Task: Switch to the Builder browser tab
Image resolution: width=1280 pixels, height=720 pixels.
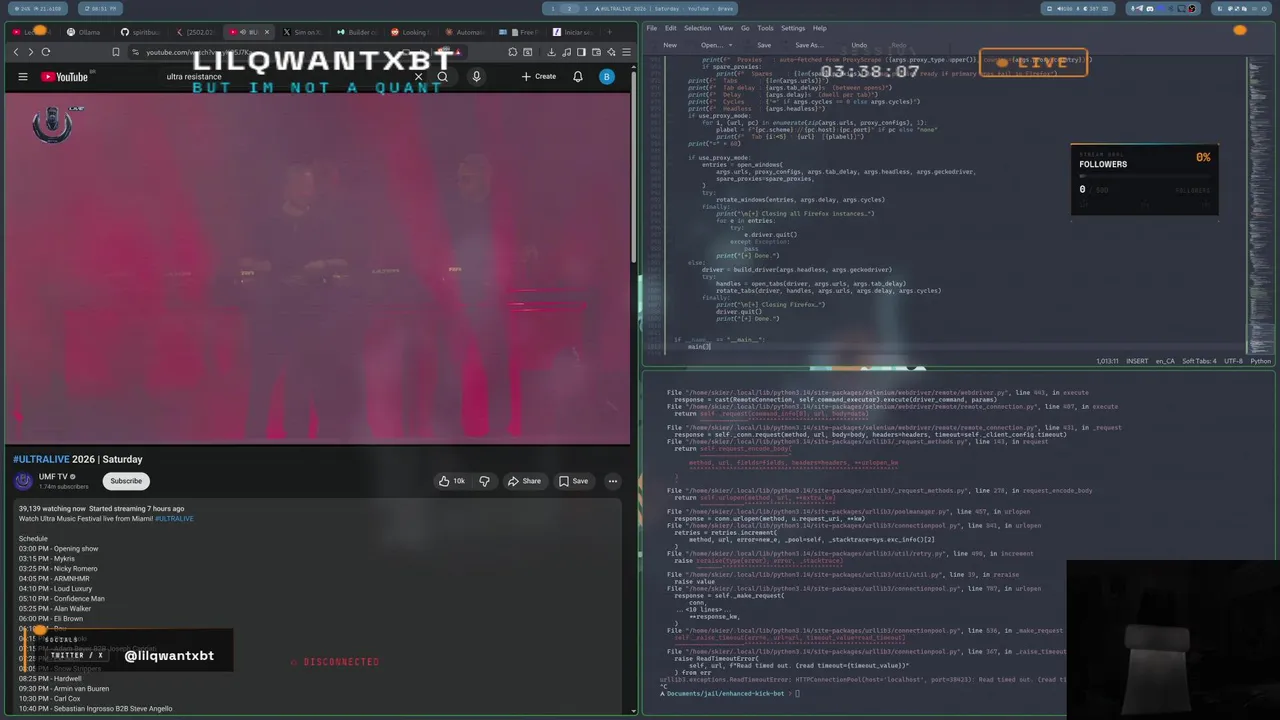Action: (356, 32)
